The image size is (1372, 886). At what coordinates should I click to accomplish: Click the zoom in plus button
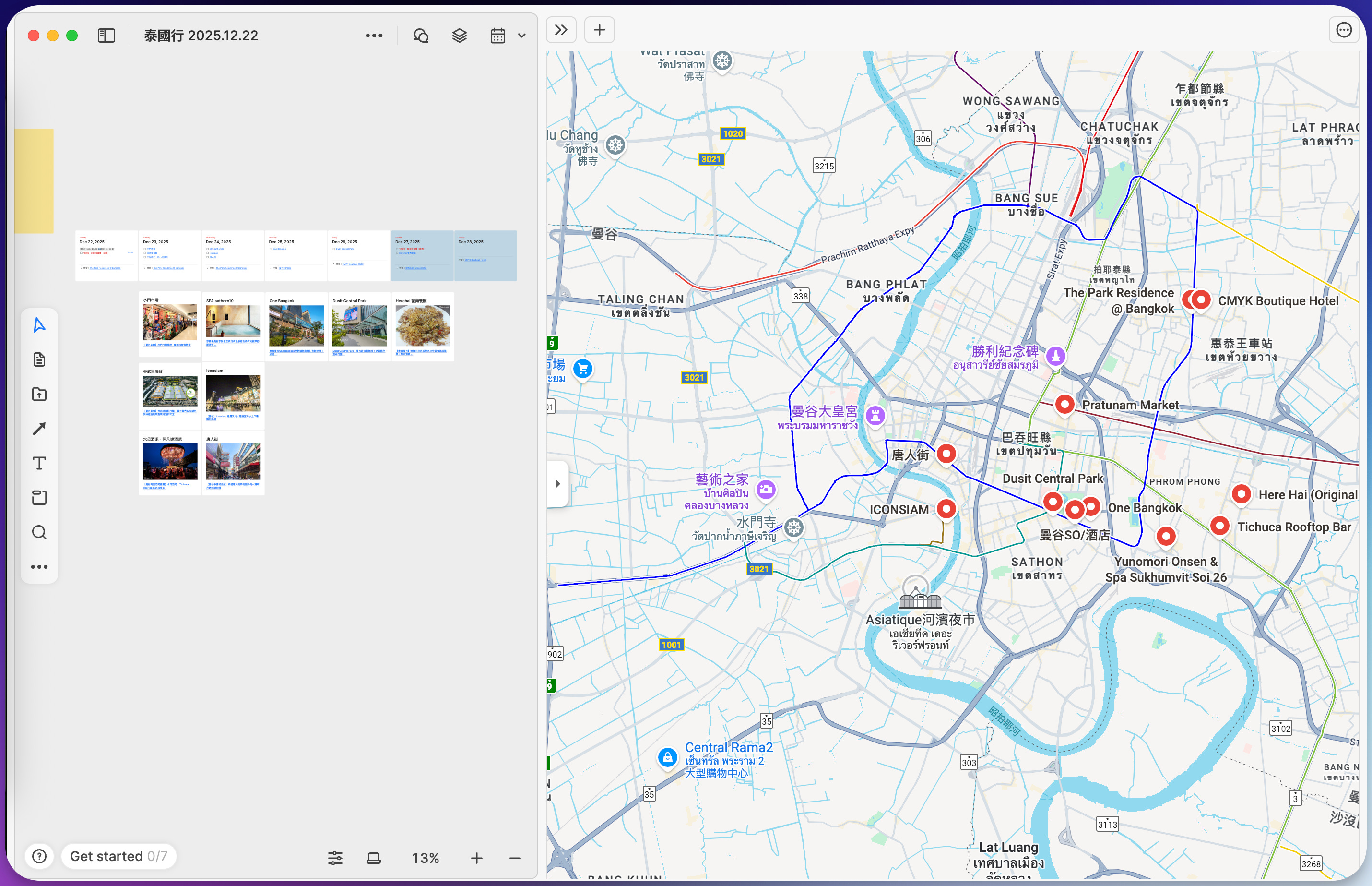point(477,858)
